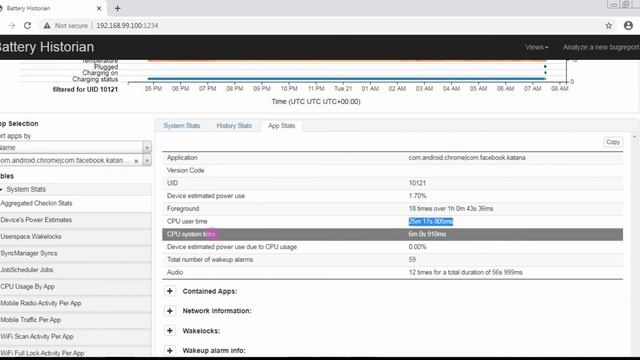Open the Views dropdown menu

click(x=536, y=47)
